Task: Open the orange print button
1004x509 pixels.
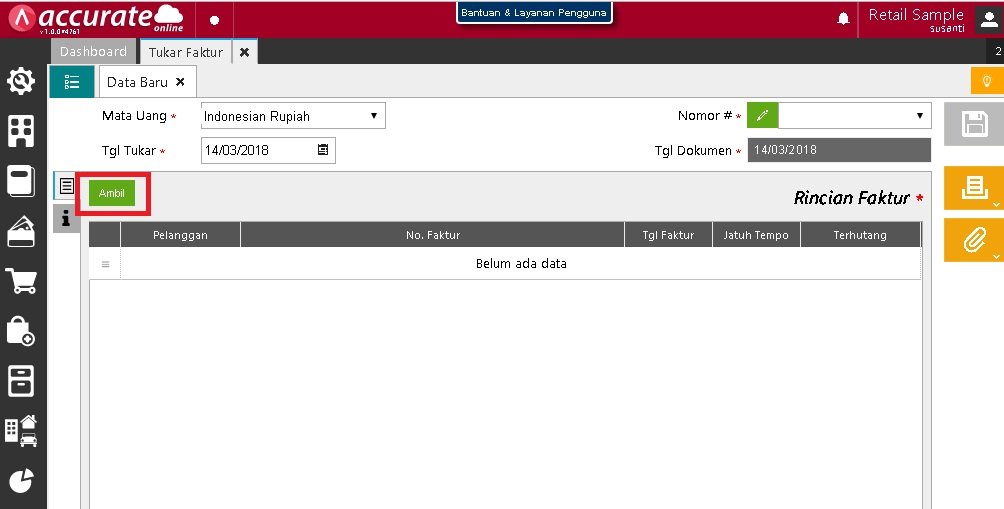Action: (x=973, y=189)
